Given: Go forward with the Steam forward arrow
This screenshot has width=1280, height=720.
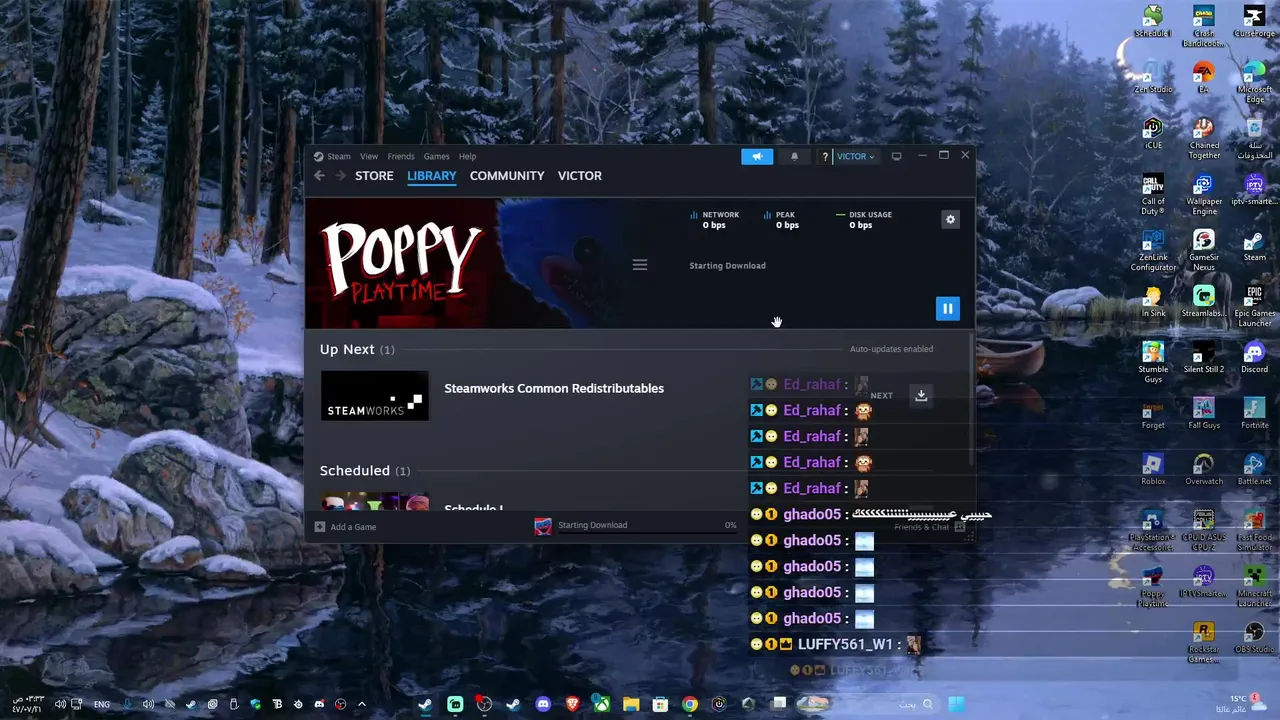Looking at the screenshot, I should click(x=340, y=176).
